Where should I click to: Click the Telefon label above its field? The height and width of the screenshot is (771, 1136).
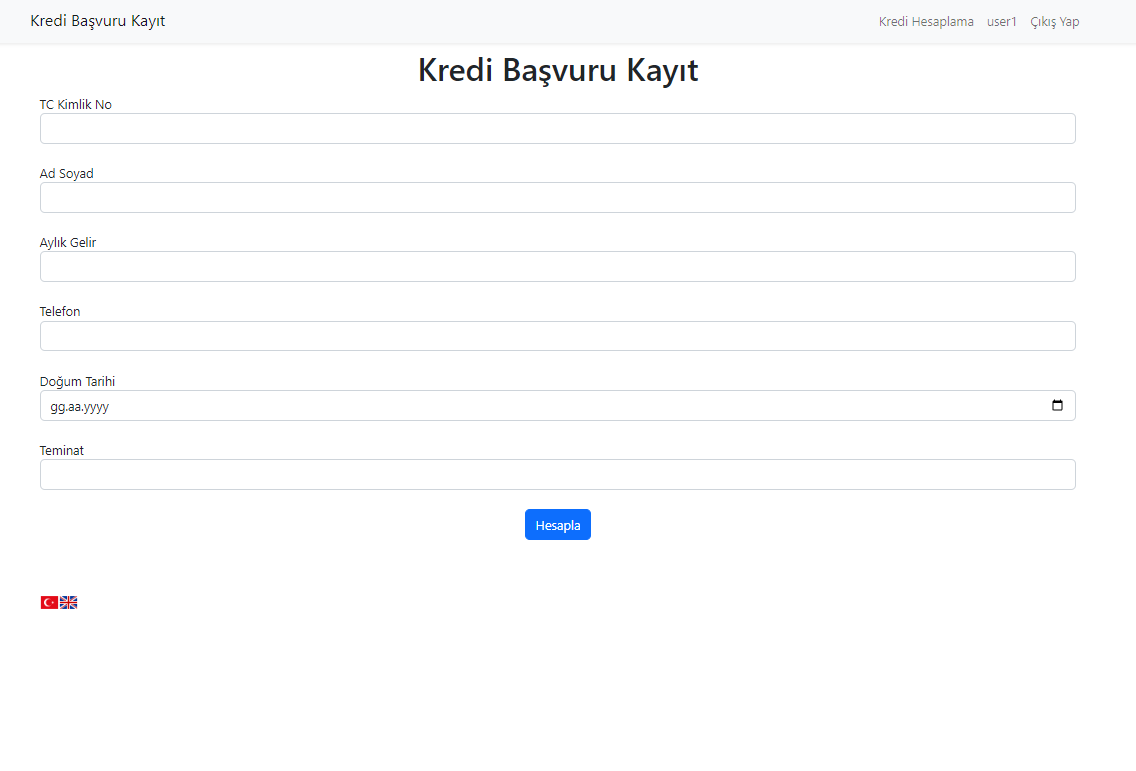click(x=60, y=311)
